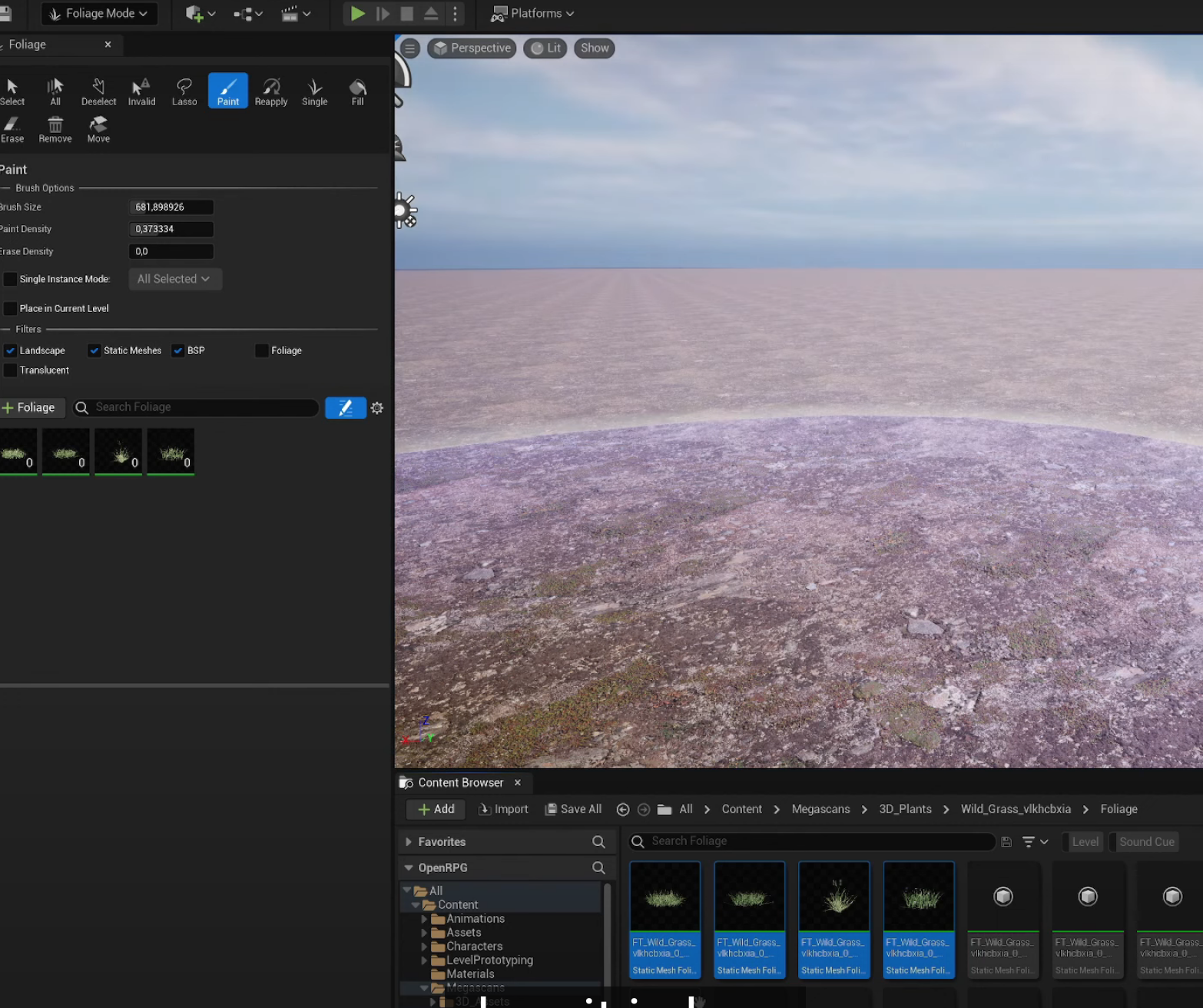
Task: Open the Platforms dropdown
Action: pos(532,13)
